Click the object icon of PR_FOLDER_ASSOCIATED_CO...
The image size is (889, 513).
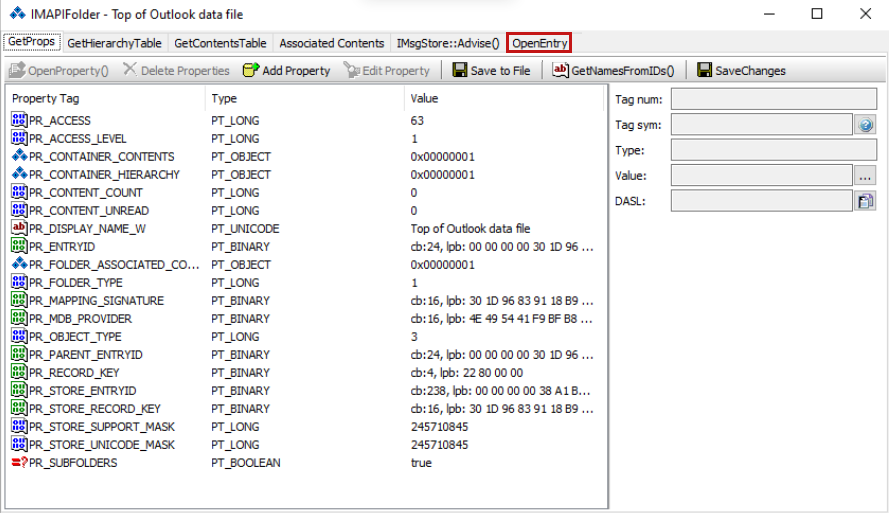tap(19, 264)
